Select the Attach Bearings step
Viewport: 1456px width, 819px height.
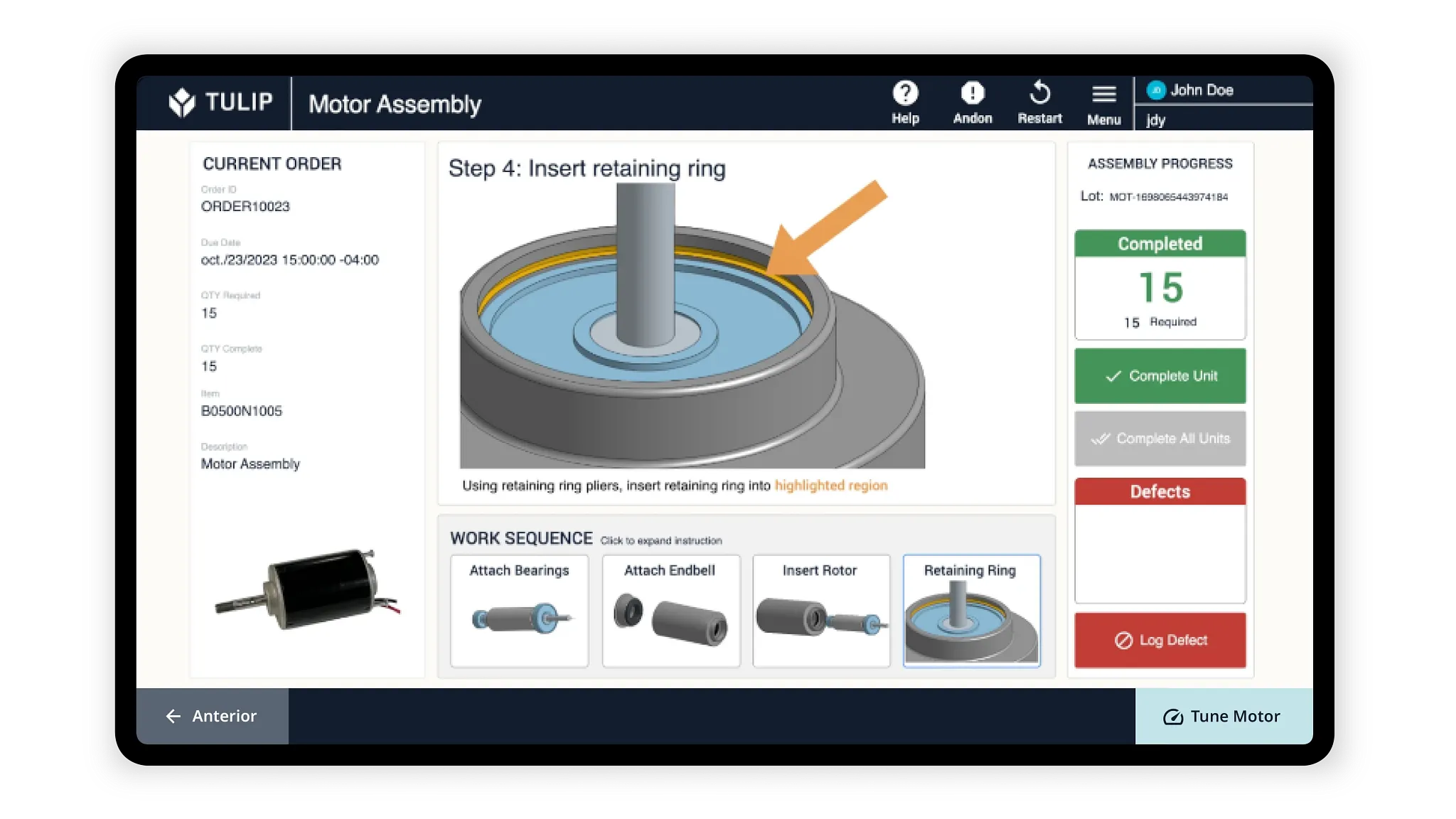(518, 610)
